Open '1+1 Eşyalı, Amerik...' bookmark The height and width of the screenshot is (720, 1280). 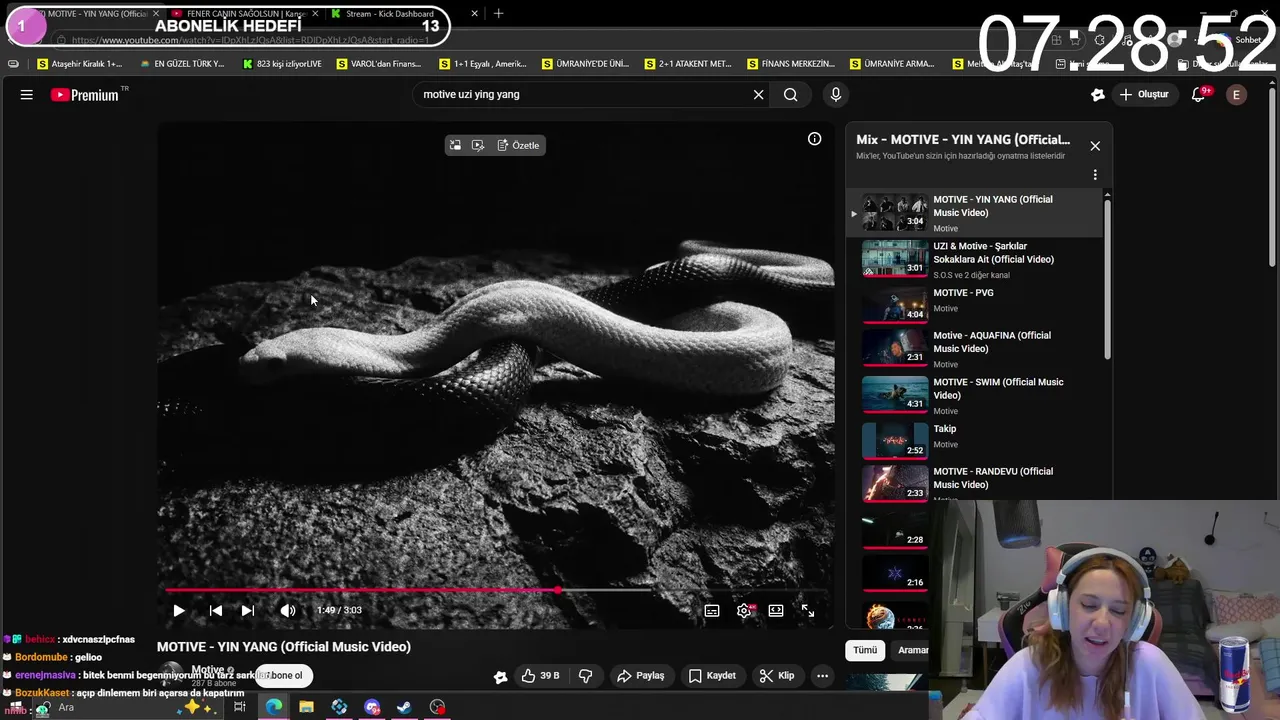point(482,64)
